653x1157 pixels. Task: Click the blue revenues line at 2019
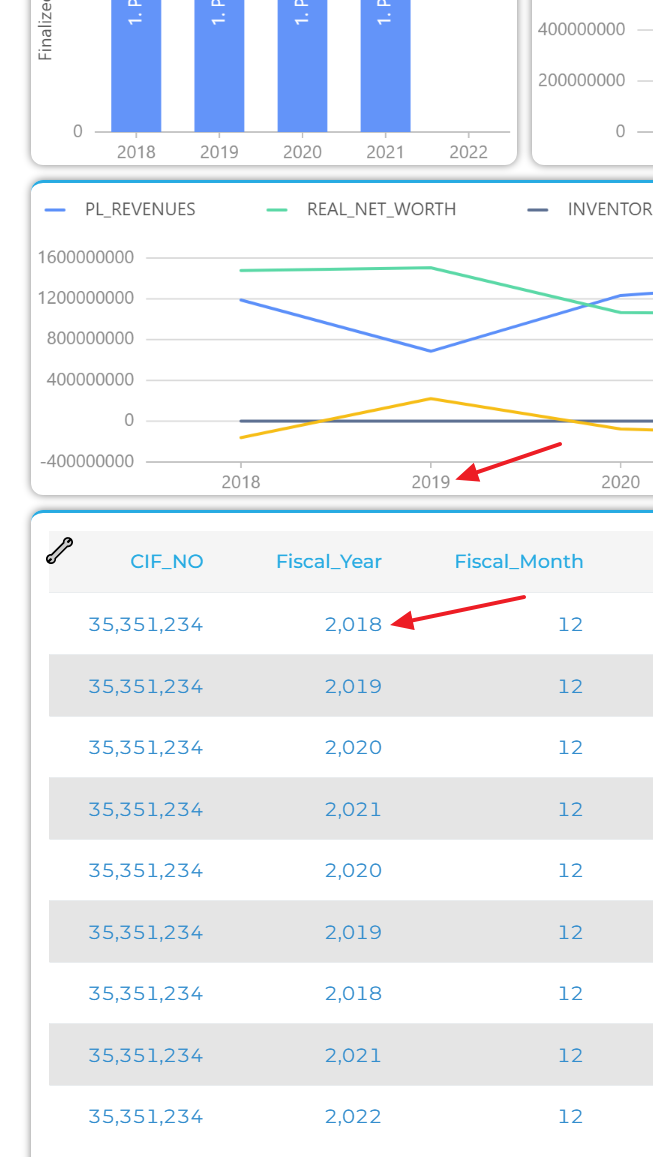[x=431, y=350]
